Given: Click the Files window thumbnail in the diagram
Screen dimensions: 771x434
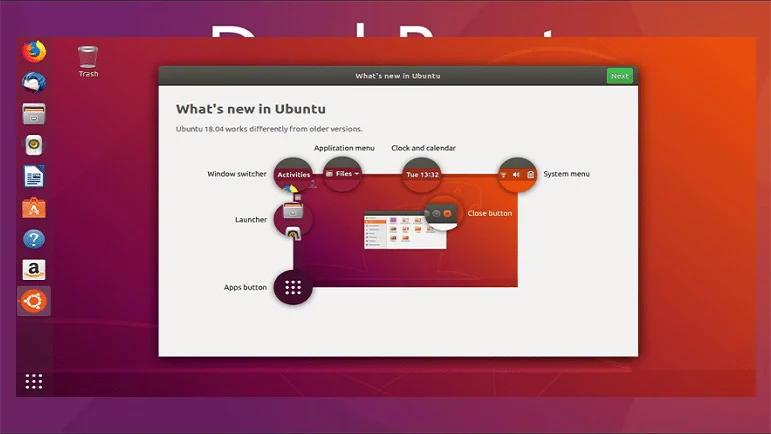Looking at the screenshot, I should click(405, 232).
